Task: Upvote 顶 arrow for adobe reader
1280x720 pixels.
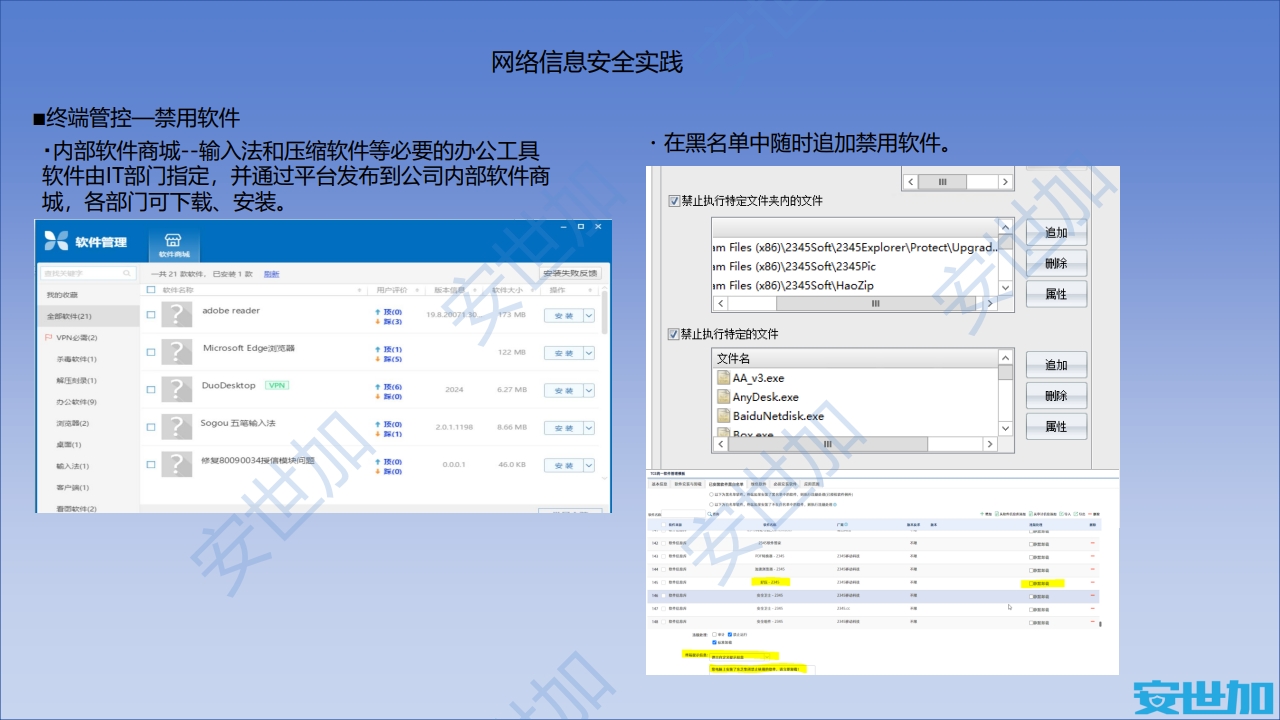Action: (377, 312)
